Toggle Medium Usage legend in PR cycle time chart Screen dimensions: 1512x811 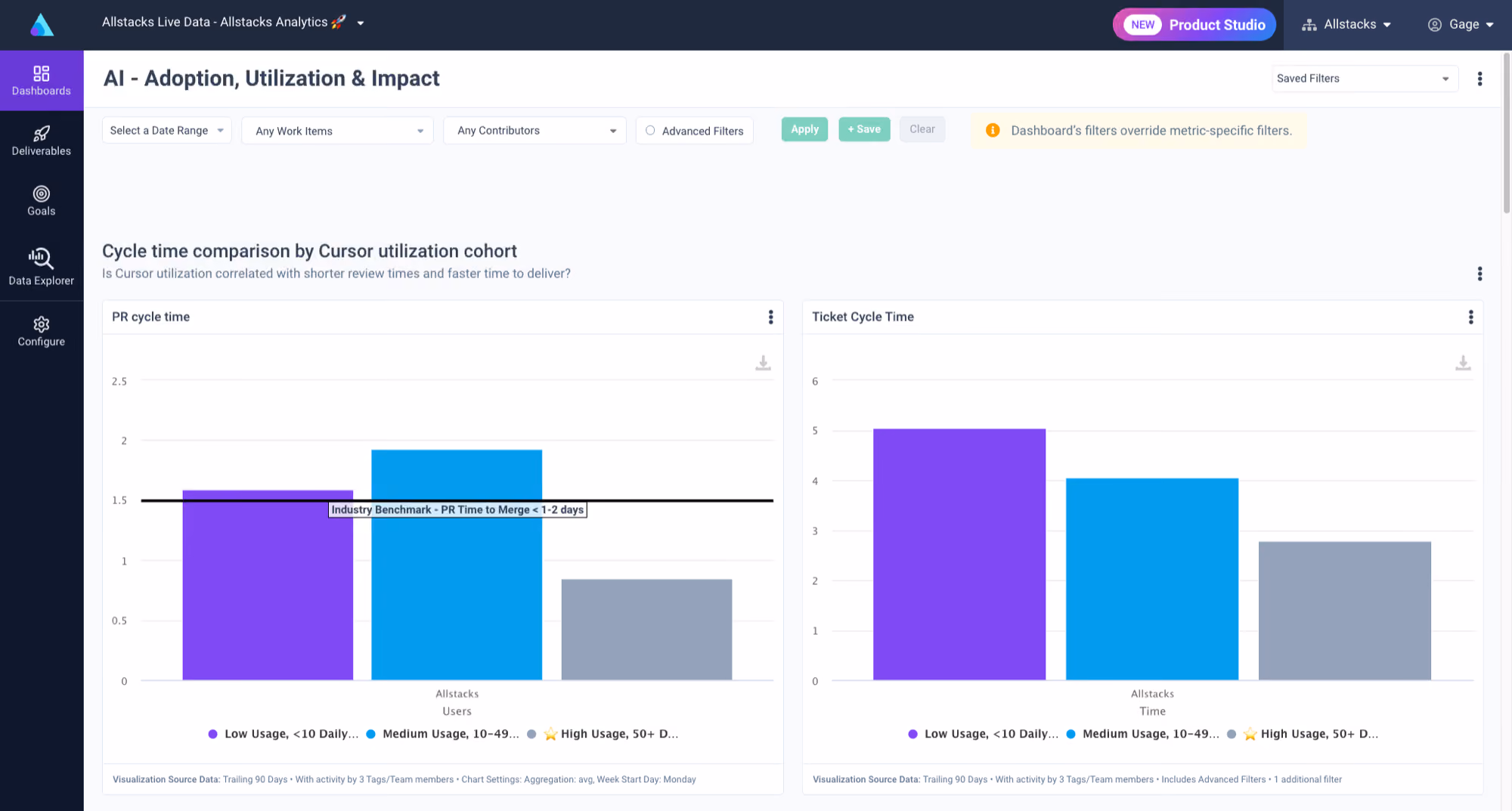443,734
